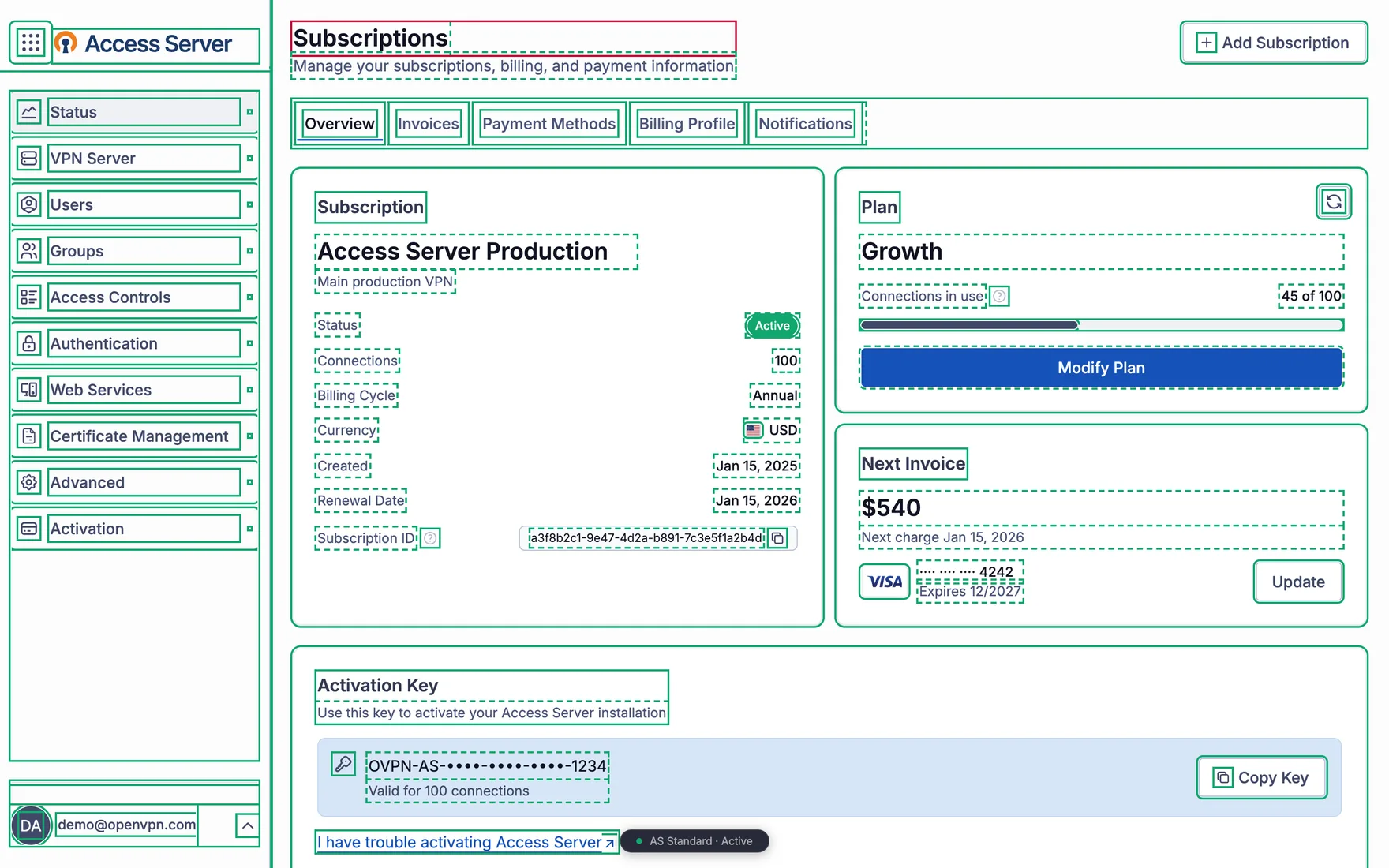Image resolution: width=1389 pixels, height=868 pixels.
Task: Expand the Status sidebar section
Action: [249, 112]
